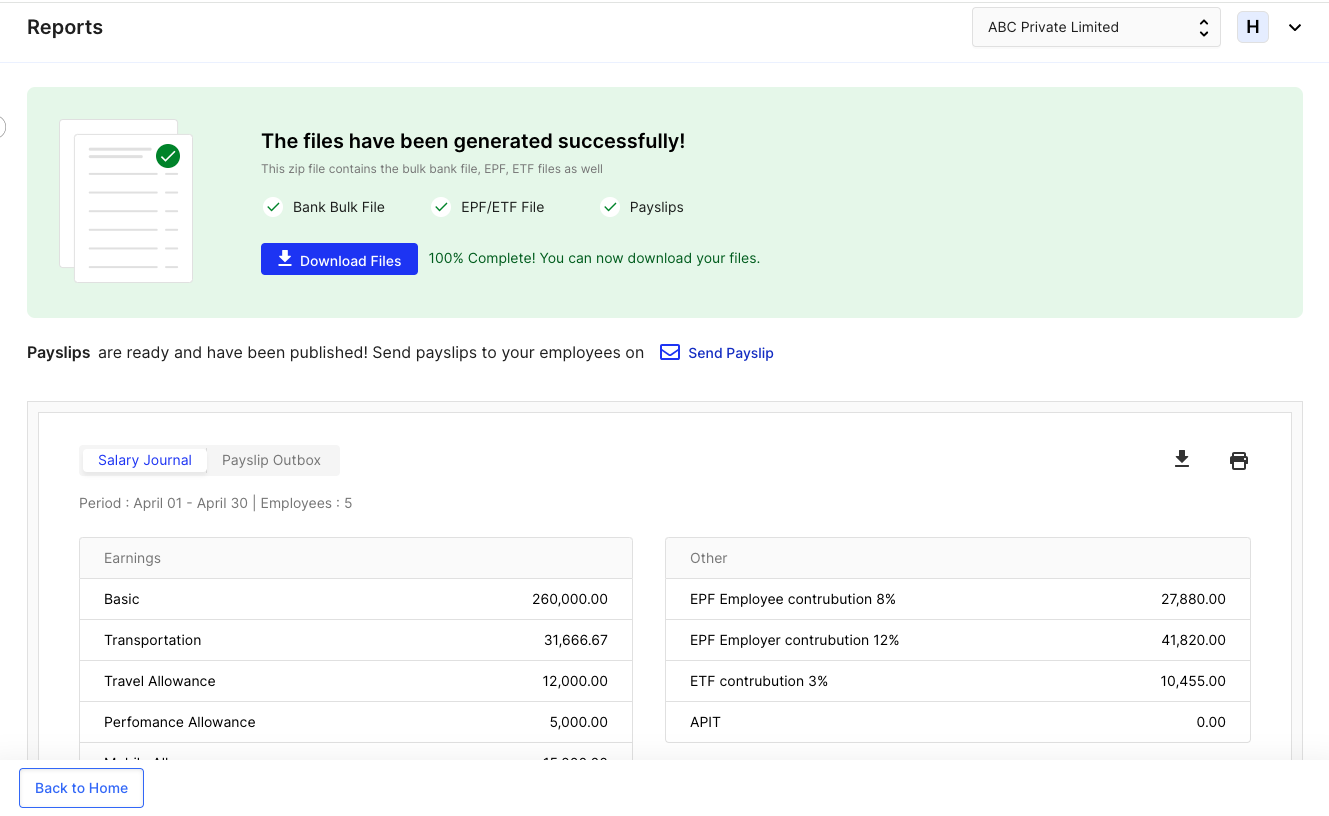
Task: Click the Travel Allowance row label
Action: pos(160,681)
